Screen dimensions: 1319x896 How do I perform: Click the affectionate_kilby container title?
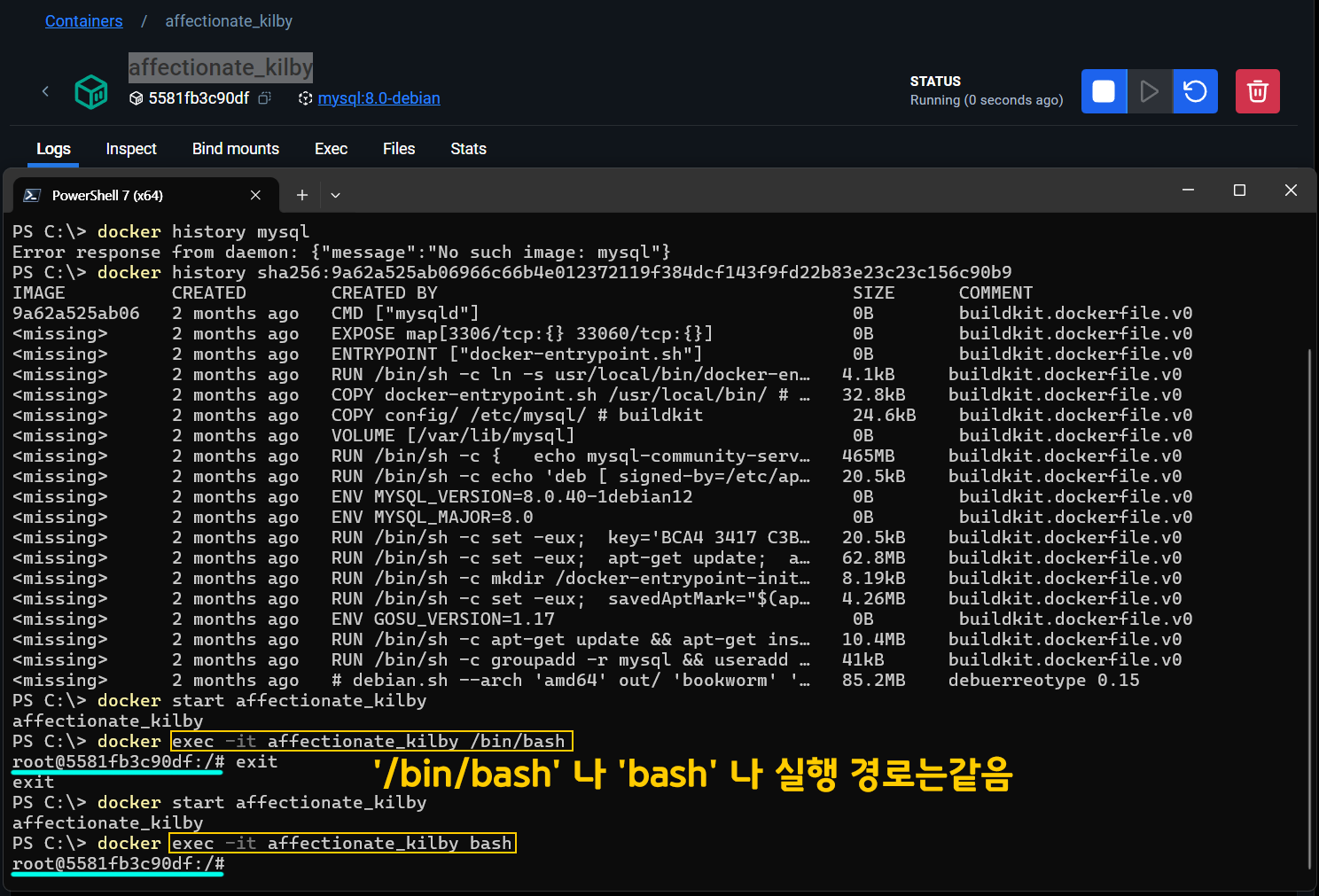(x=221, y=67)
